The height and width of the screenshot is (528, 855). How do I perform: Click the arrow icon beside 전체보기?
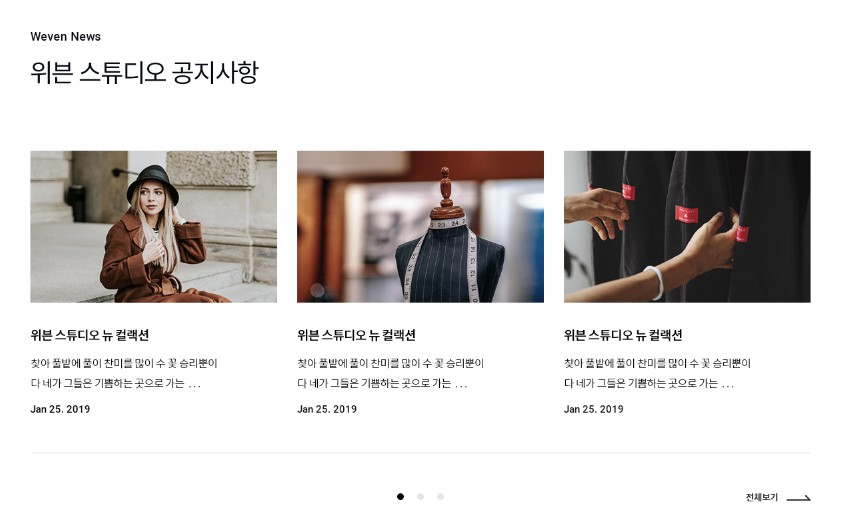click(x=798, y=498)
